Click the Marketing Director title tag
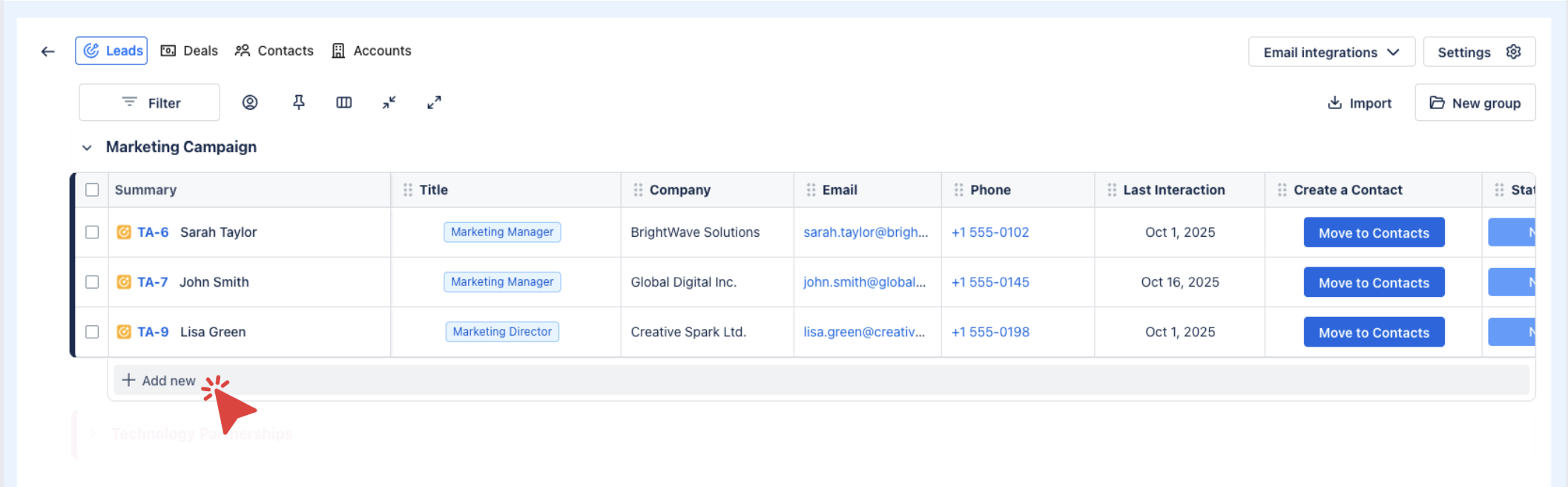 502,332
